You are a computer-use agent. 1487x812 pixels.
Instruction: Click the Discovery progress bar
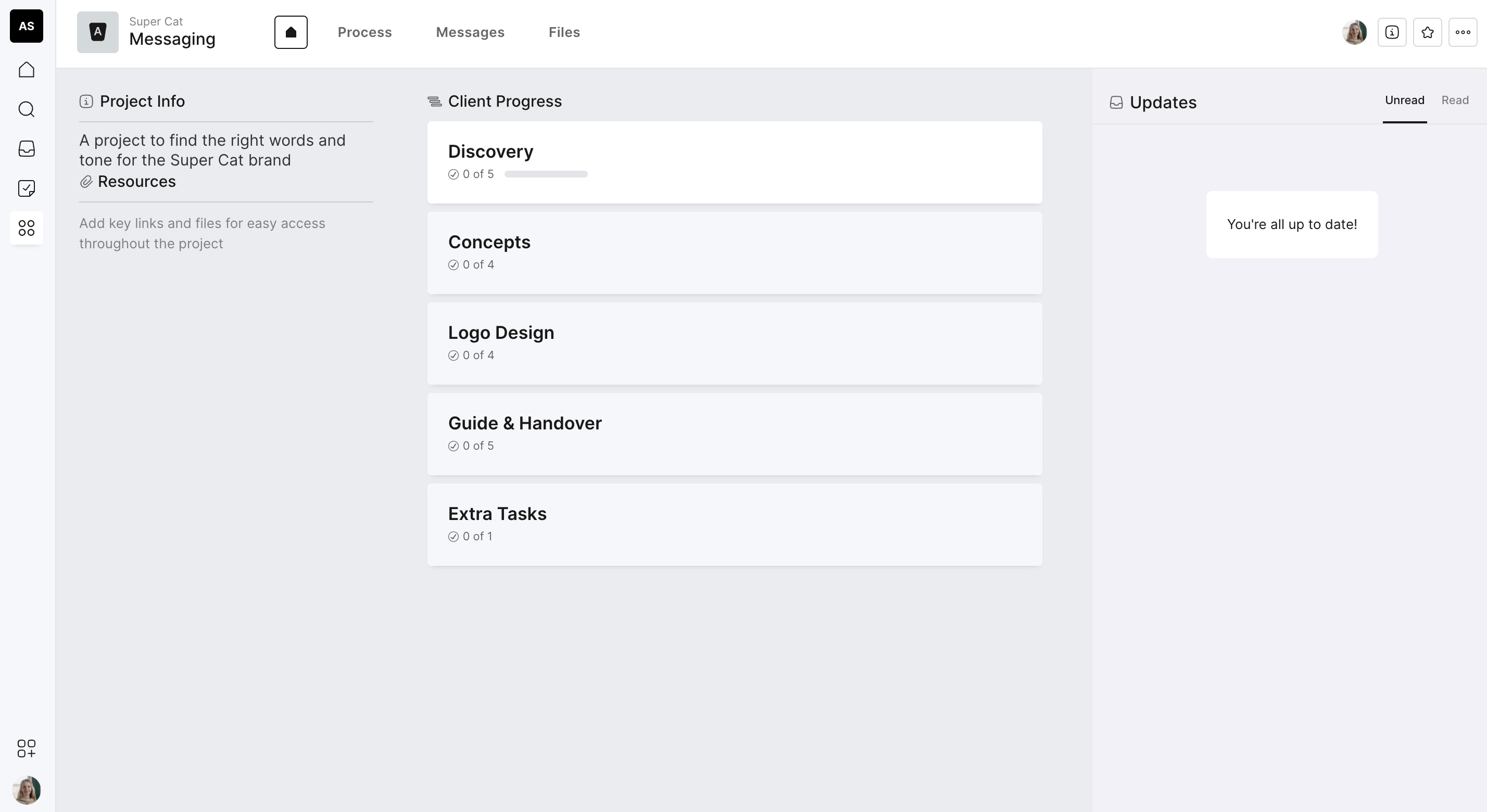[x=546, y=174]
